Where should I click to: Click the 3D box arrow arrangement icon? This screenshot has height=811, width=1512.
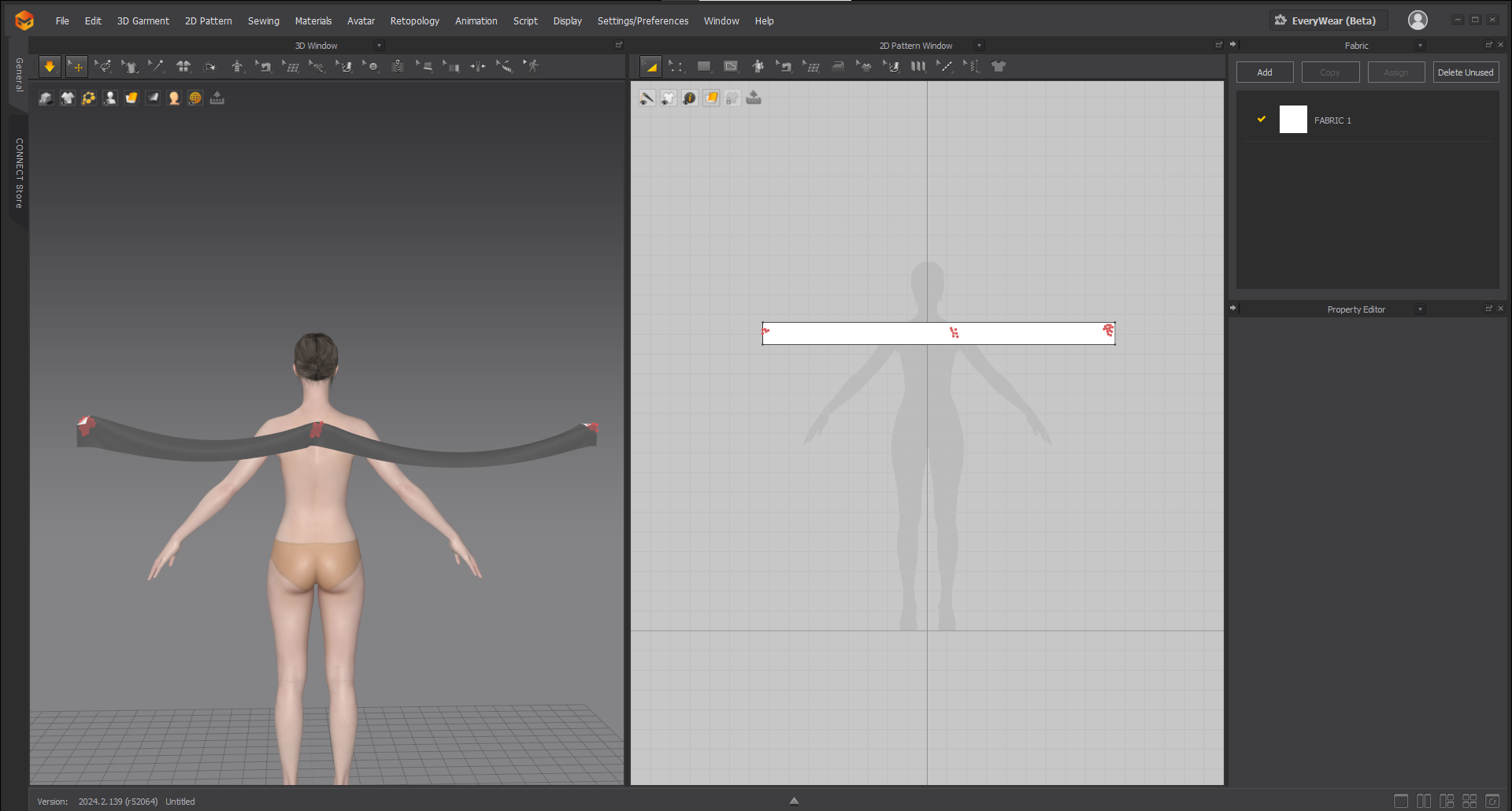point(210,67)
